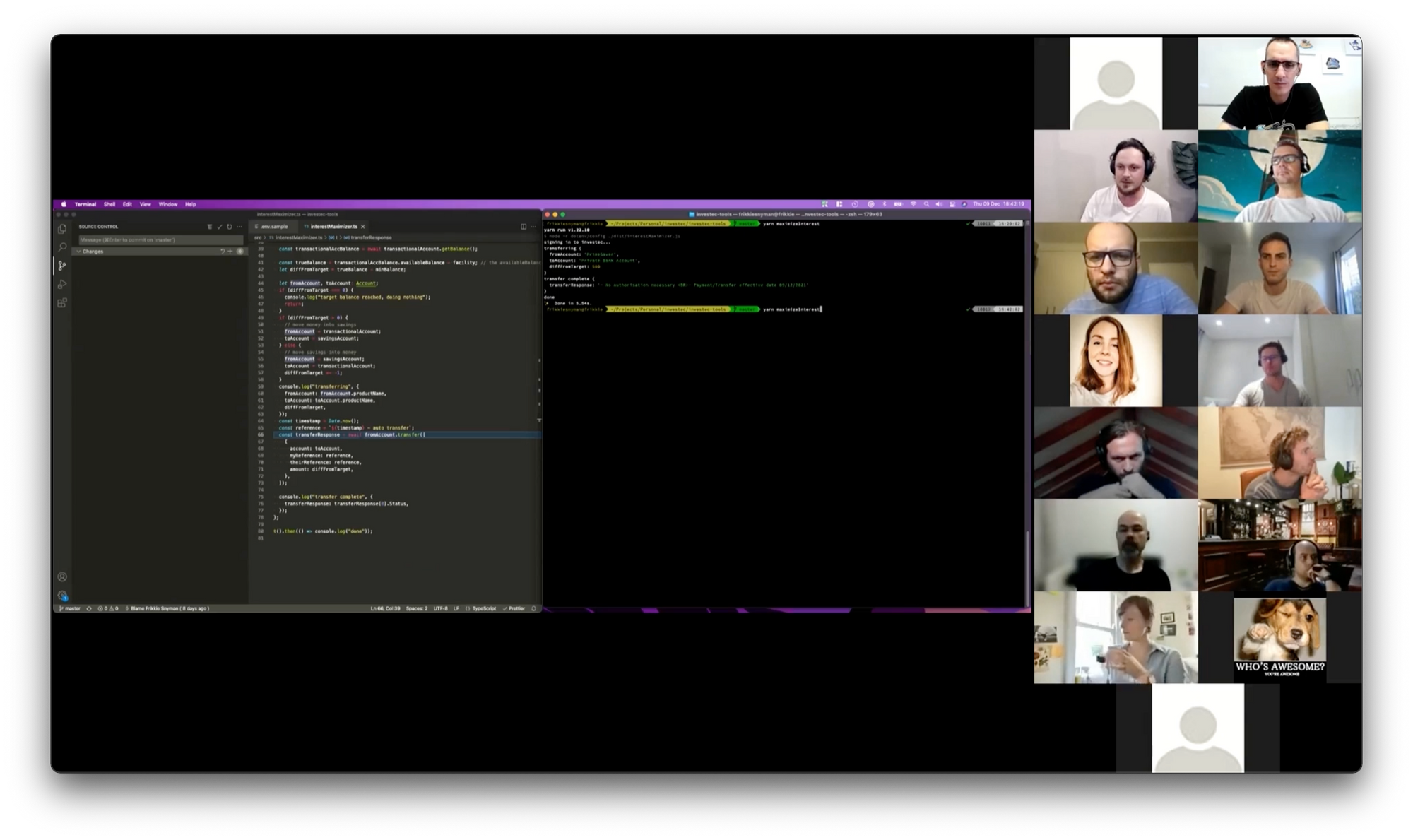Open Source Control more actions menu
Viewport: 1413px width, 840px height.
point(239,227)
